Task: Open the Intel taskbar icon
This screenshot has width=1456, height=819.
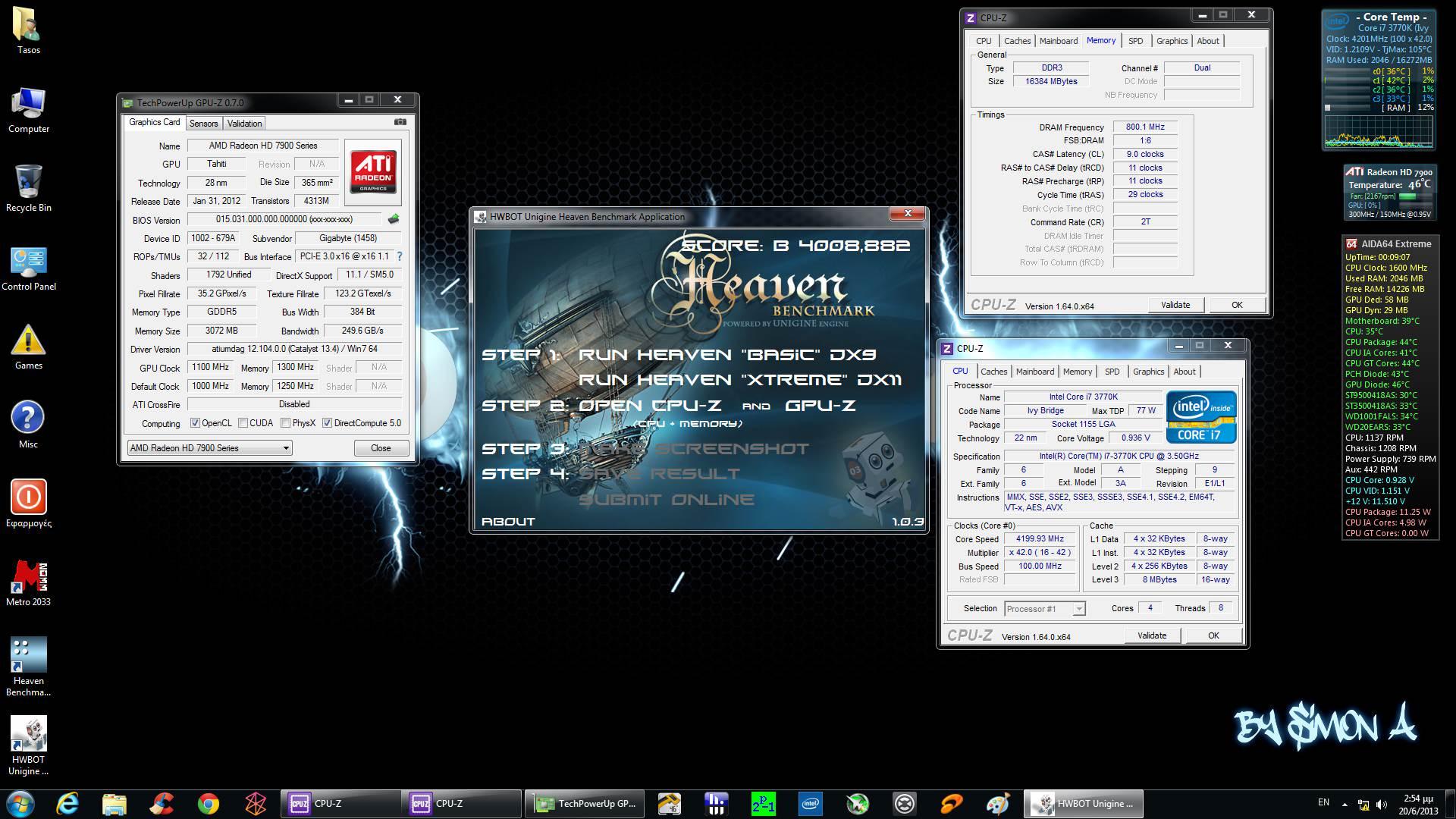Action: pos(811,803)
